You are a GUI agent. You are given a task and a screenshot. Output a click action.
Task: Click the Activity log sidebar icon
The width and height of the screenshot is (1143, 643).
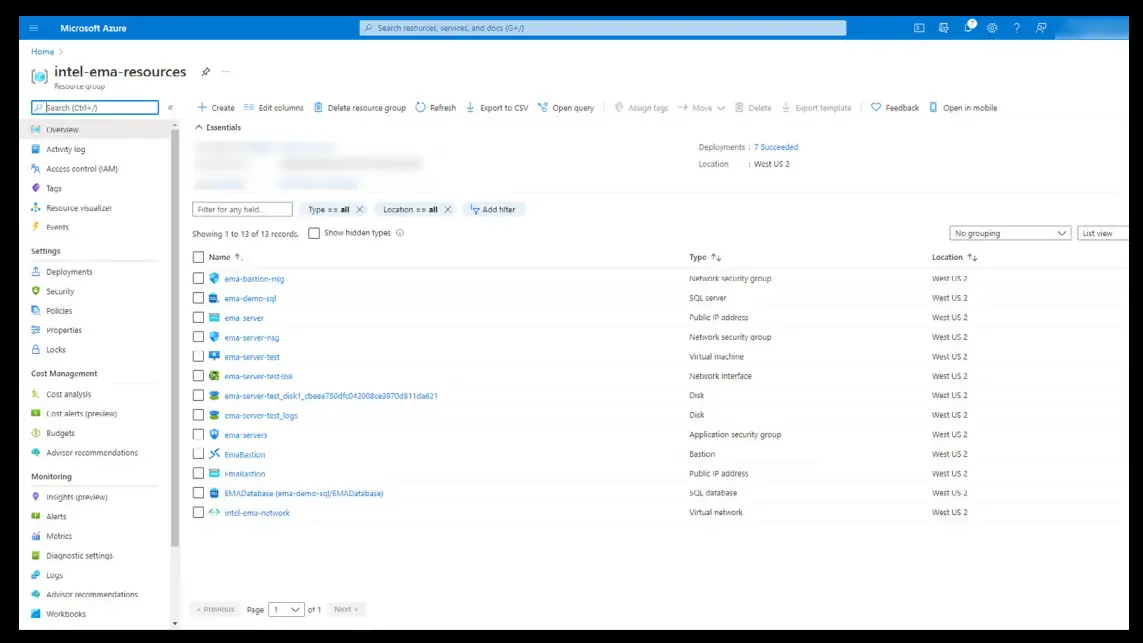pyautogui.click(x=36, y=149)
